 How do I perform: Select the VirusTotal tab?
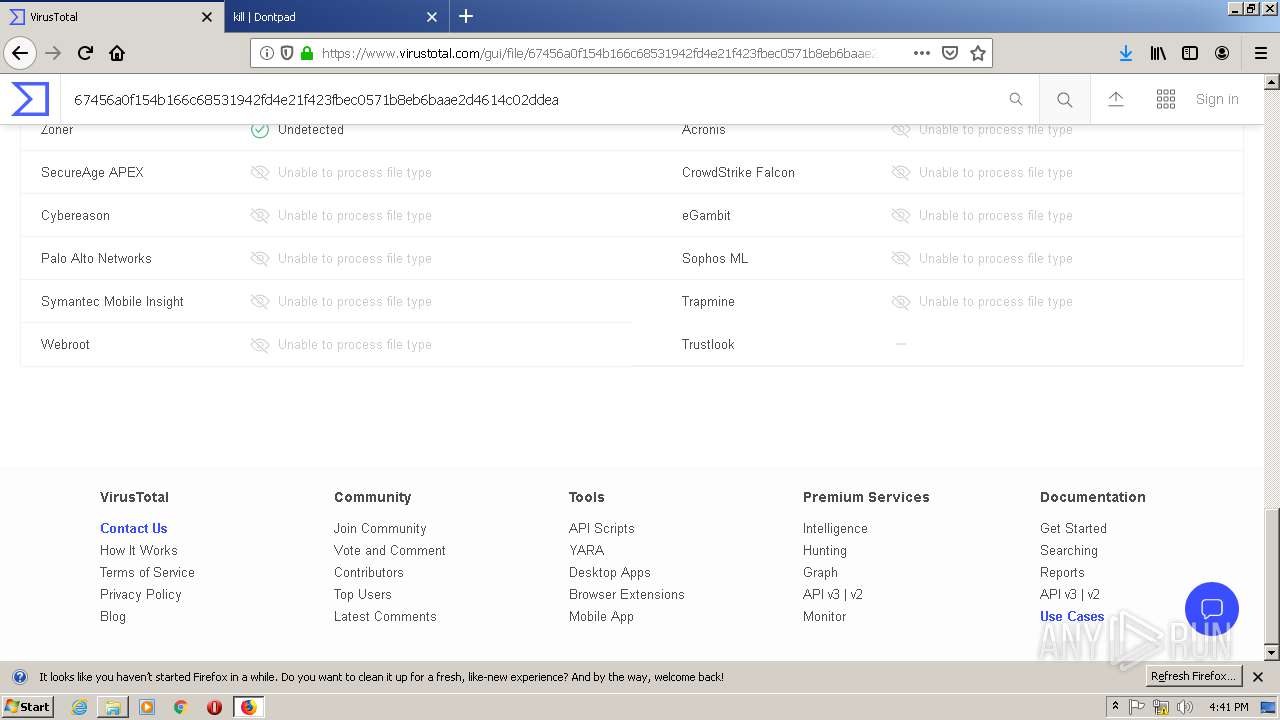(x=110, y=17)
